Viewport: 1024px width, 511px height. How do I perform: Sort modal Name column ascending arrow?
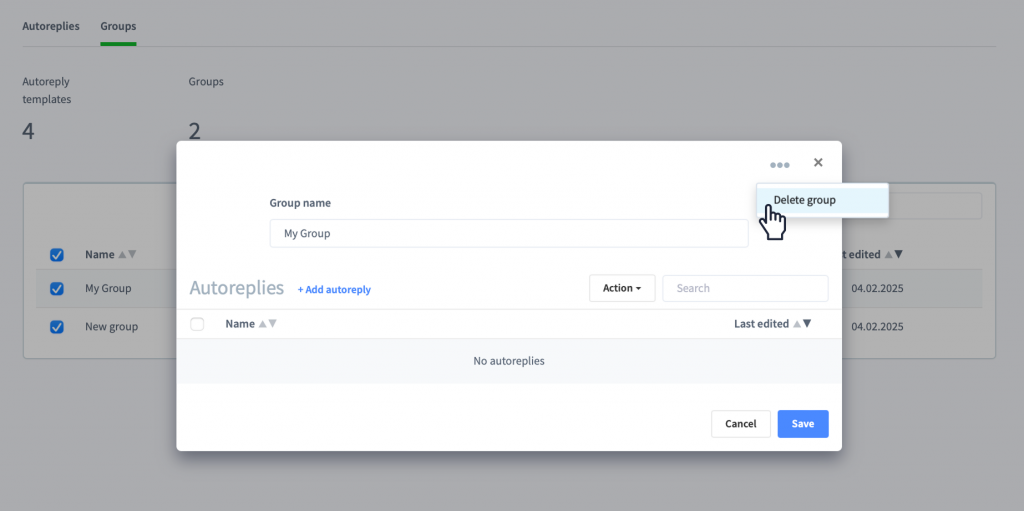[263, 323]
